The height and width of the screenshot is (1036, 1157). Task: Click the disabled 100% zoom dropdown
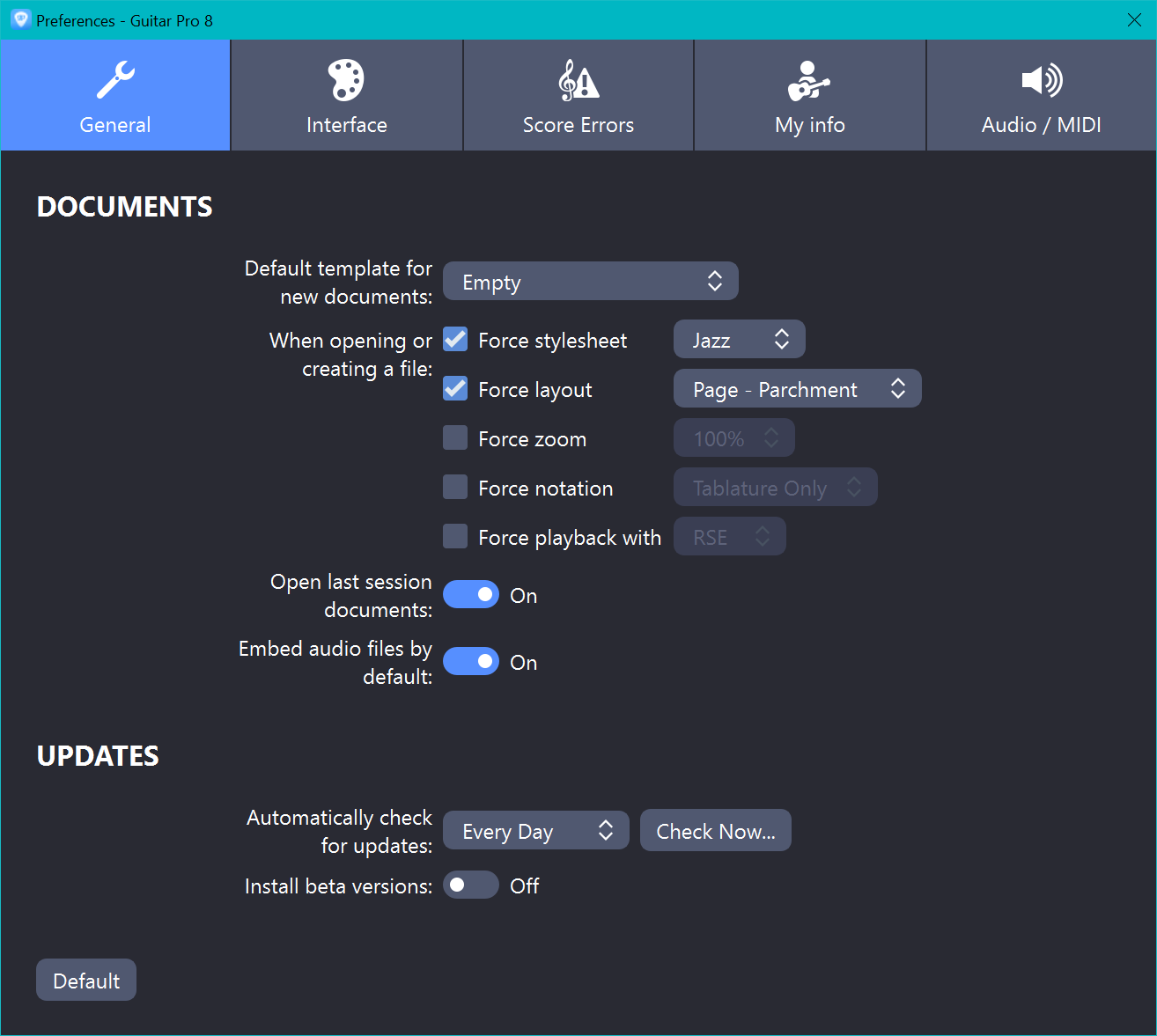coord(734,437)
